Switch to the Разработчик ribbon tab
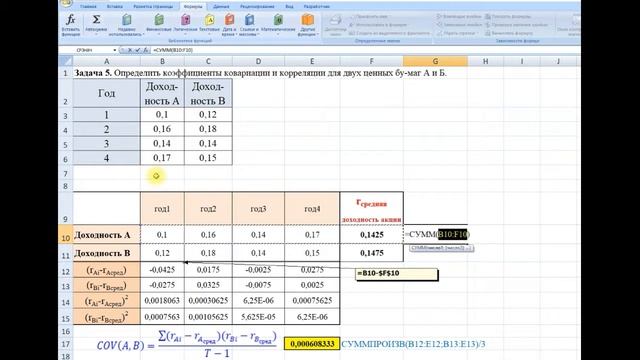Screen dimensions: 640x360 point(317,7)
